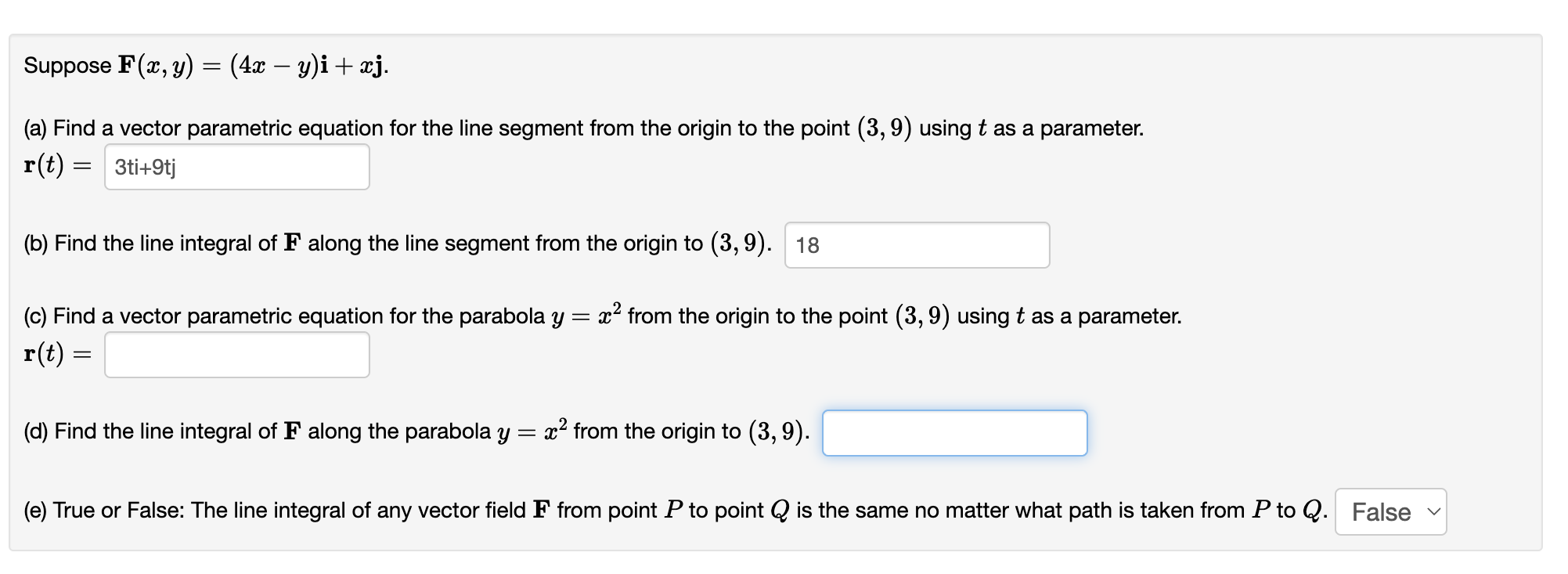The height and width of the screenshot is (574, 1568).
Task: Click the empty answer field for part (d)
Action: coord(954,433)
